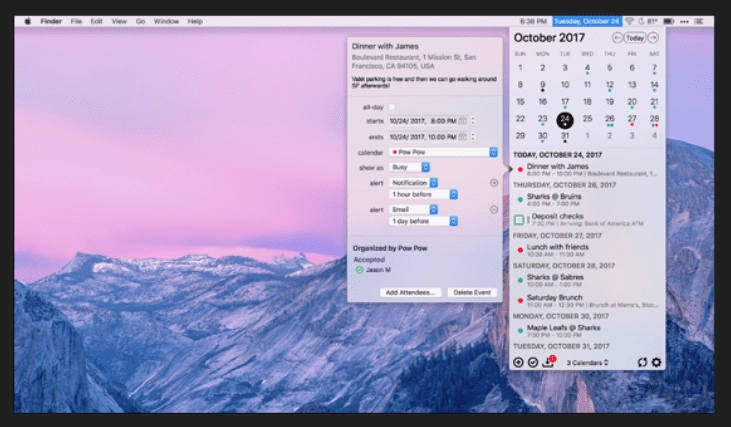Go to the previous month arrow

coord(616,38)
